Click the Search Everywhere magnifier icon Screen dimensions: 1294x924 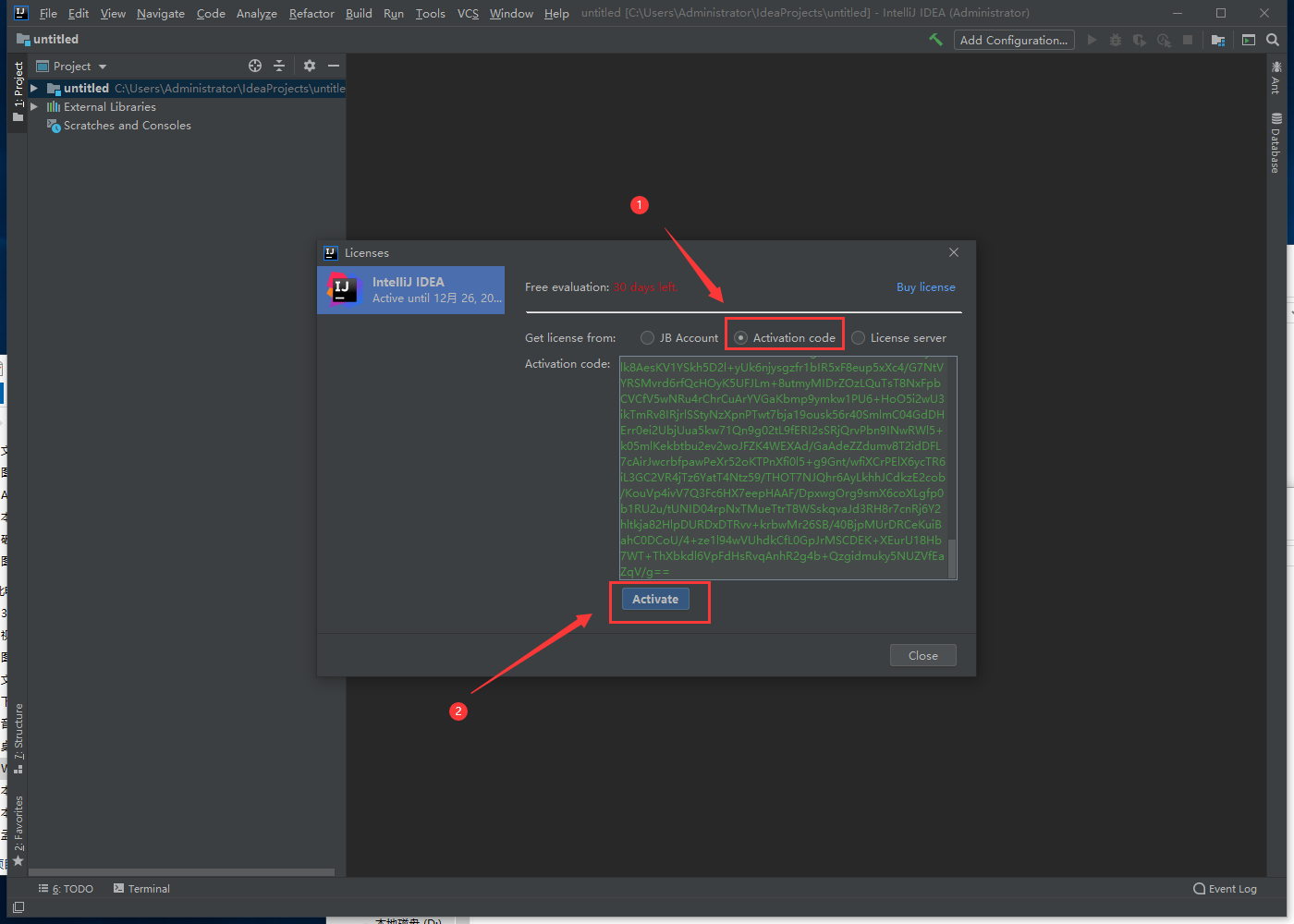click(x=1273, y=40)
